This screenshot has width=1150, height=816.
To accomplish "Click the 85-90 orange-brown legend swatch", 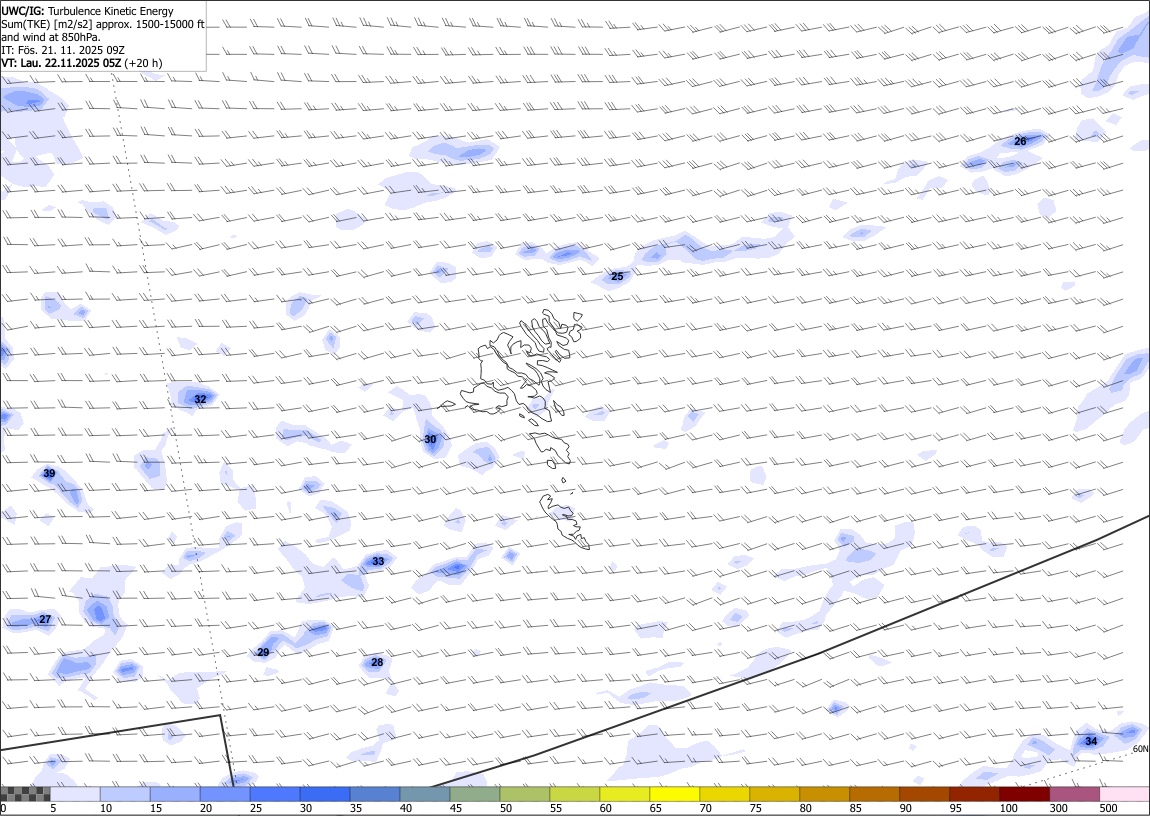I will tap(874, 794).
